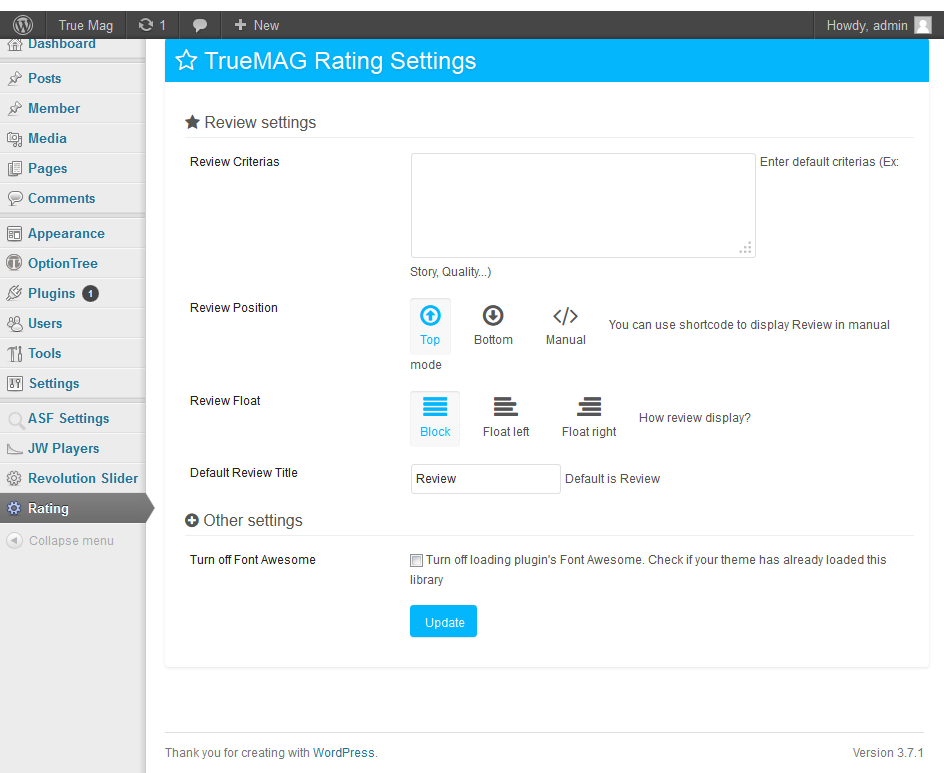Follow the WordPress footer link
Viewport: 944px width, 773px height.
point(343,753)
